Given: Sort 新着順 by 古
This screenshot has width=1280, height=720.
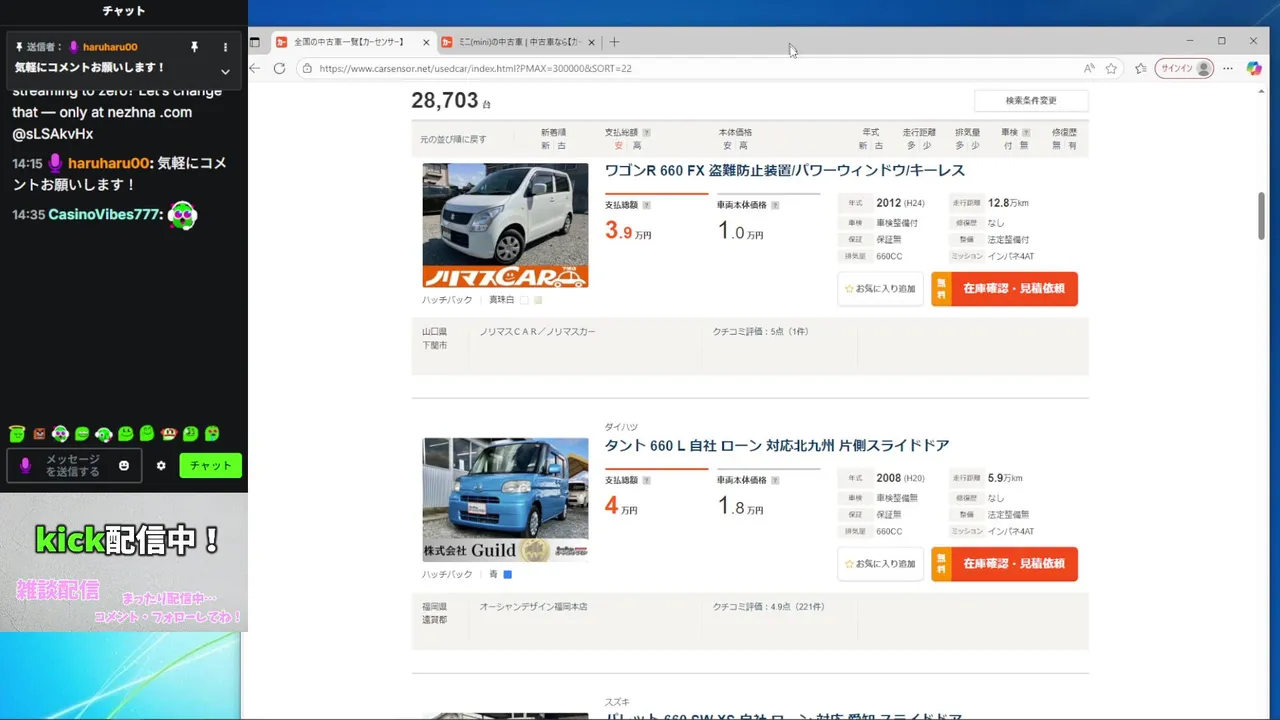Looking at the screenshot, I should [x=561, y=146].
